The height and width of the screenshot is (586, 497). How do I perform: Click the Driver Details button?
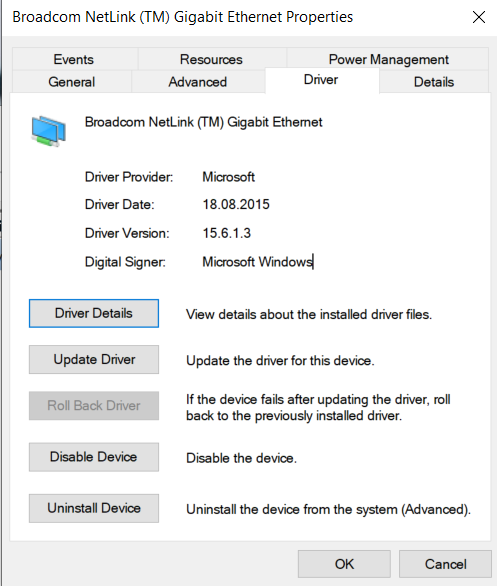coord(94,313)
